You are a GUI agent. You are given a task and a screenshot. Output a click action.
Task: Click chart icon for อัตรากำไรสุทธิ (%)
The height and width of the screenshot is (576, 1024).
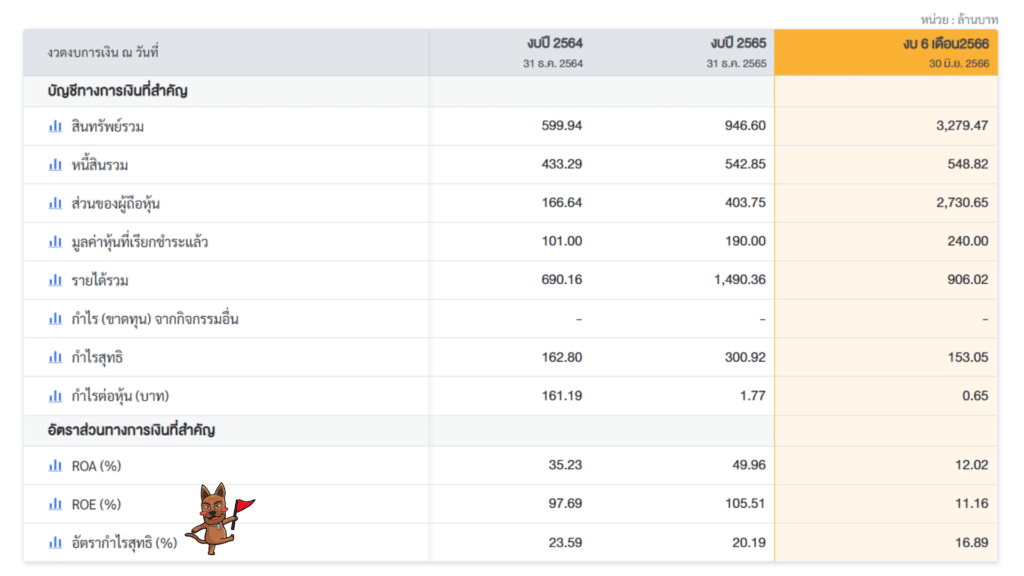point(55,543)
